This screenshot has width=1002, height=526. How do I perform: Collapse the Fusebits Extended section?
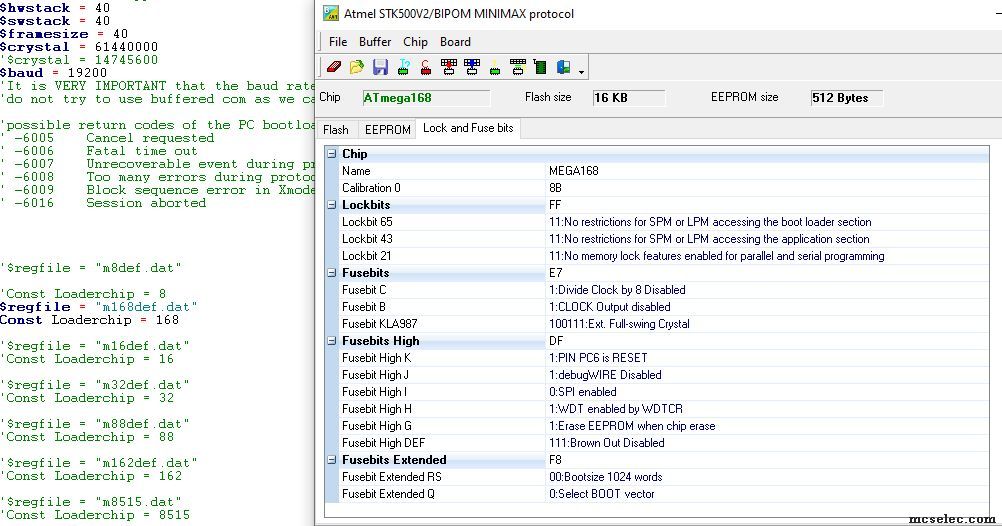point(332,460)
